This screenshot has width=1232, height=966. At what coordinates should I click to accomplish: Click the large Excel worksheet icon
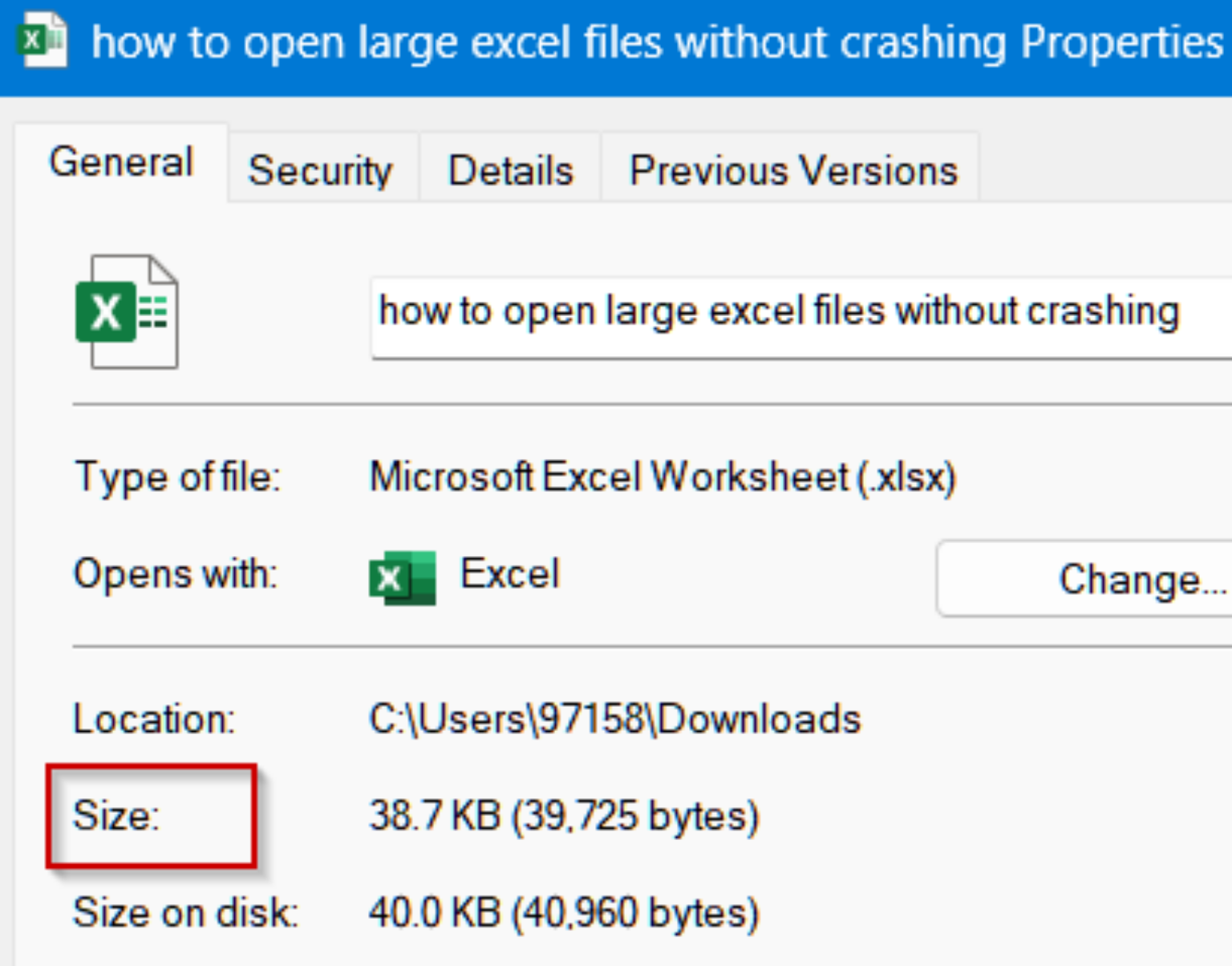(x=127, y=311)
